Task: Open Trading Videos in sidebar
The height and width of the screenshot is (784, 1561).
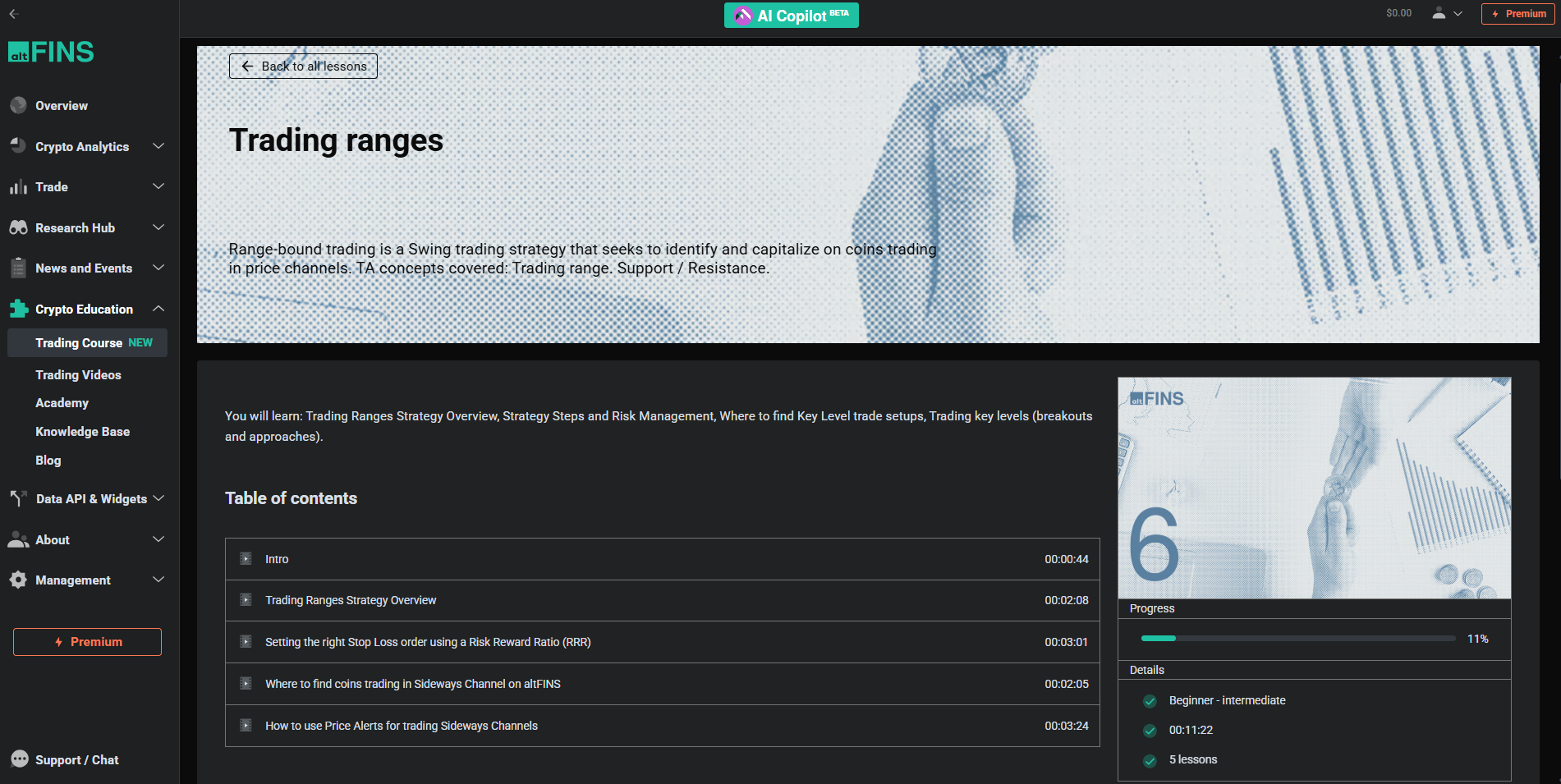Action: coord(78,374)
